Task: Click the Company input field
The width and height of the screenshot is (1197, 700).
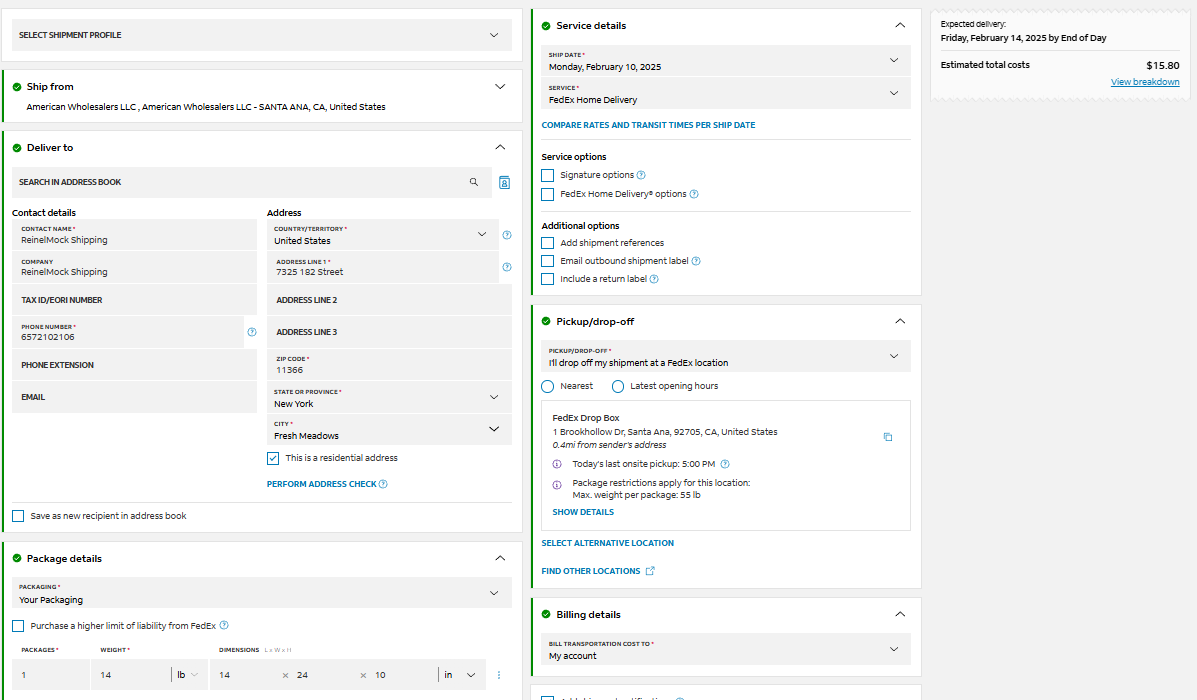Action: [x=134, y=267]
